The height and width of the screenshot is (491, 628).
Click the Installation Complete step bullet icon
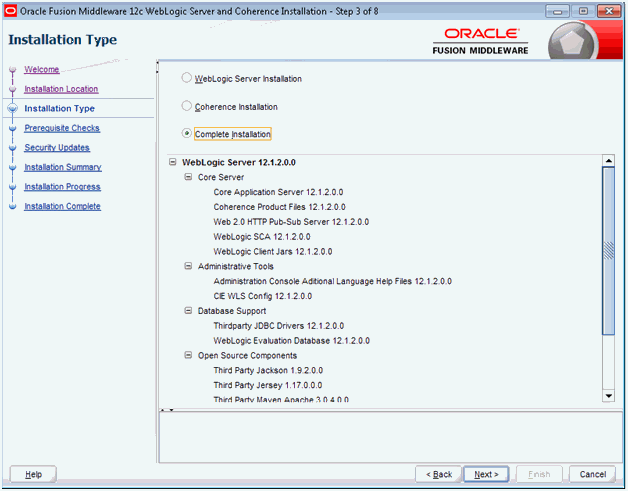(x=12, y=206)
